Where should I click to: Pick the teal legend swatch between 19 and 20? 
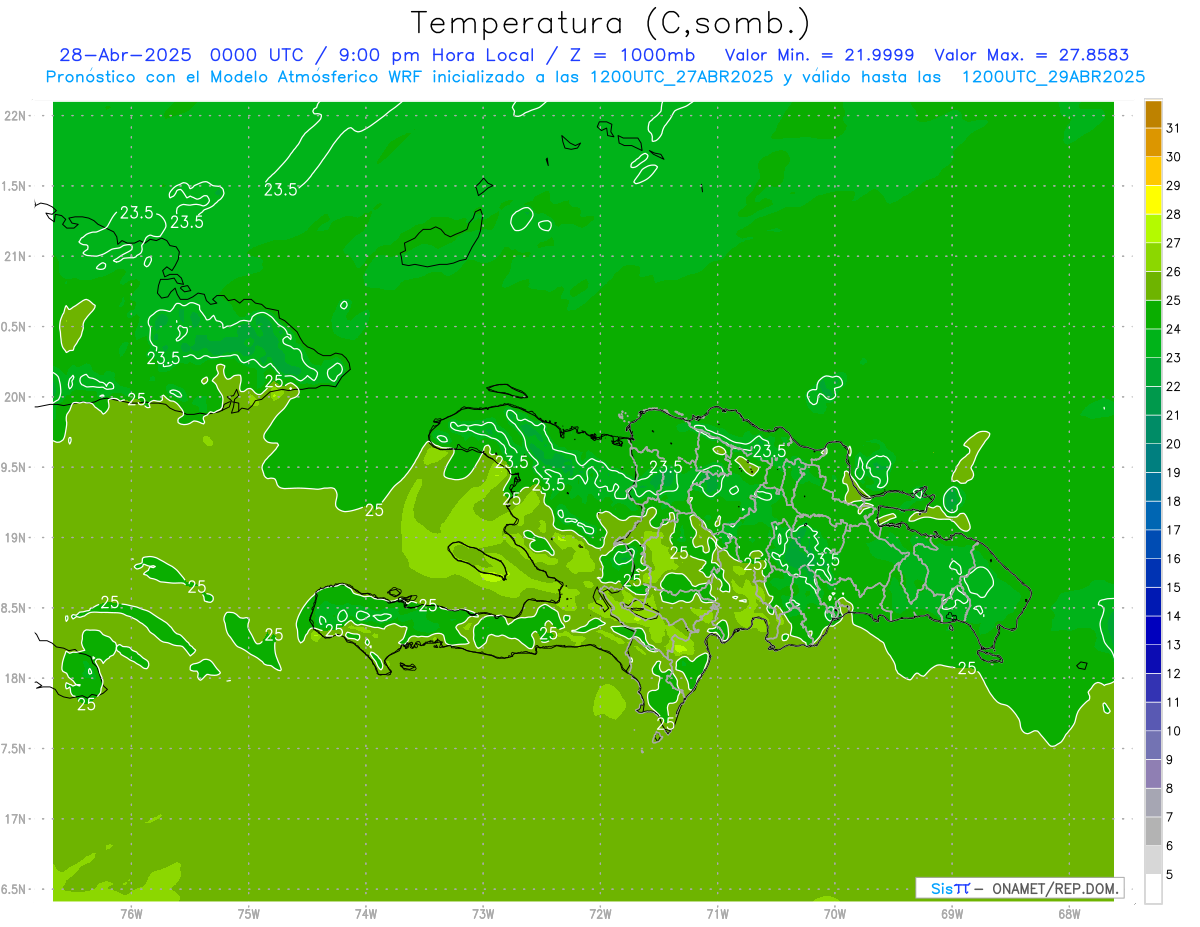tap(1153, 458)
